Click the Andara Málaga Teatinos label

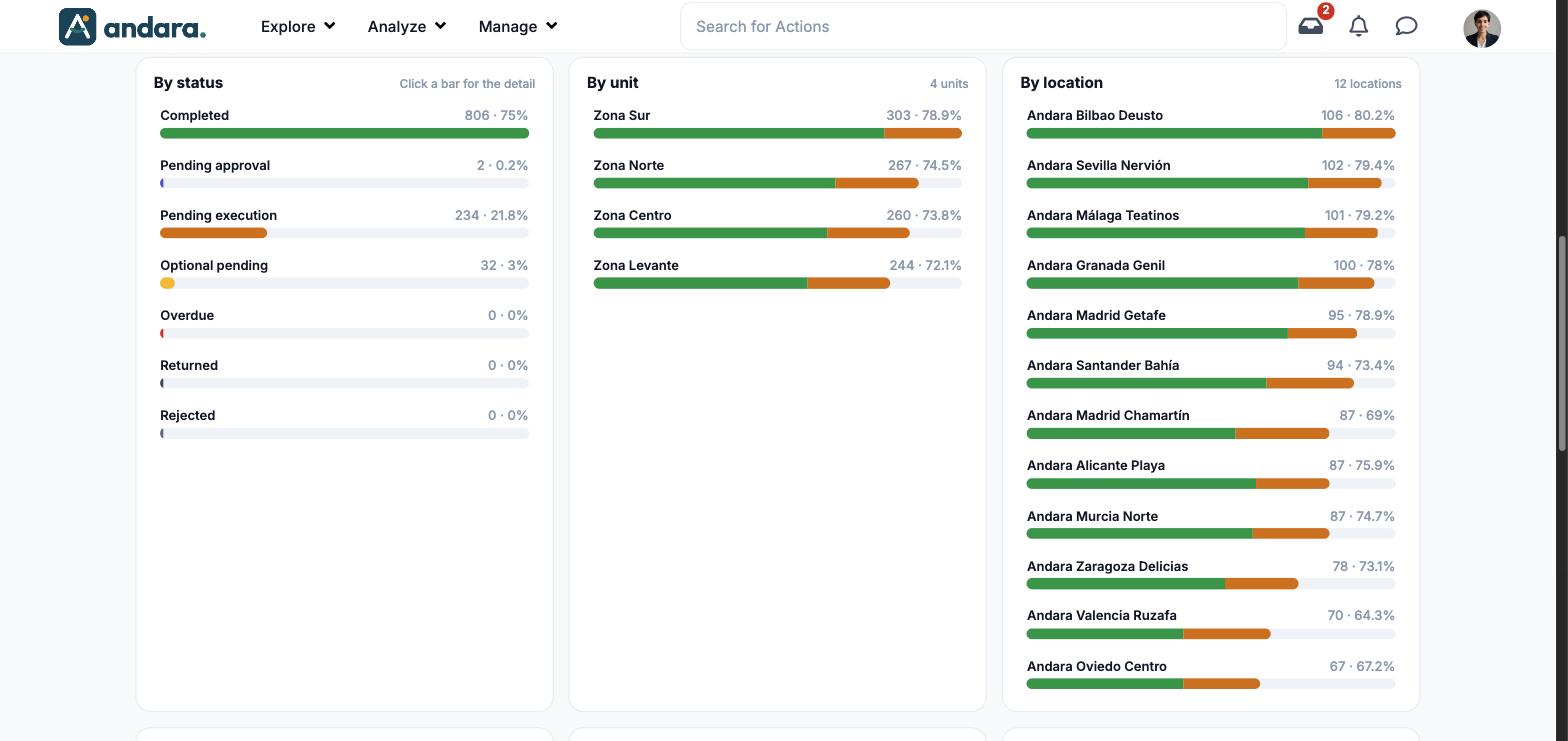coord(1103,215)
